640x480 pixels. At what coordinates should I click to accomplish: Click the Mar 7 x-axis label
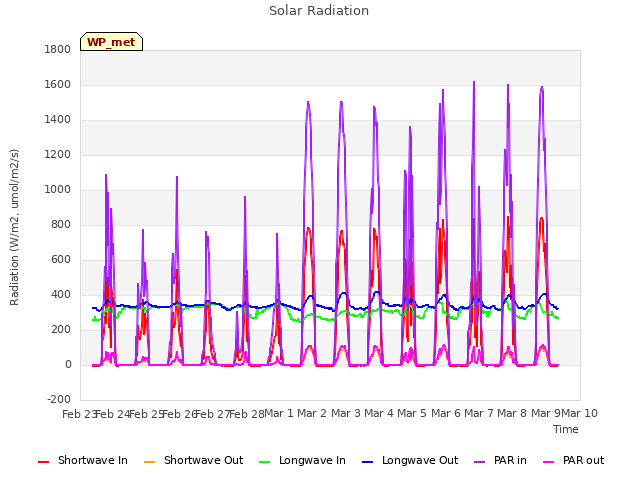pos(479,413)
